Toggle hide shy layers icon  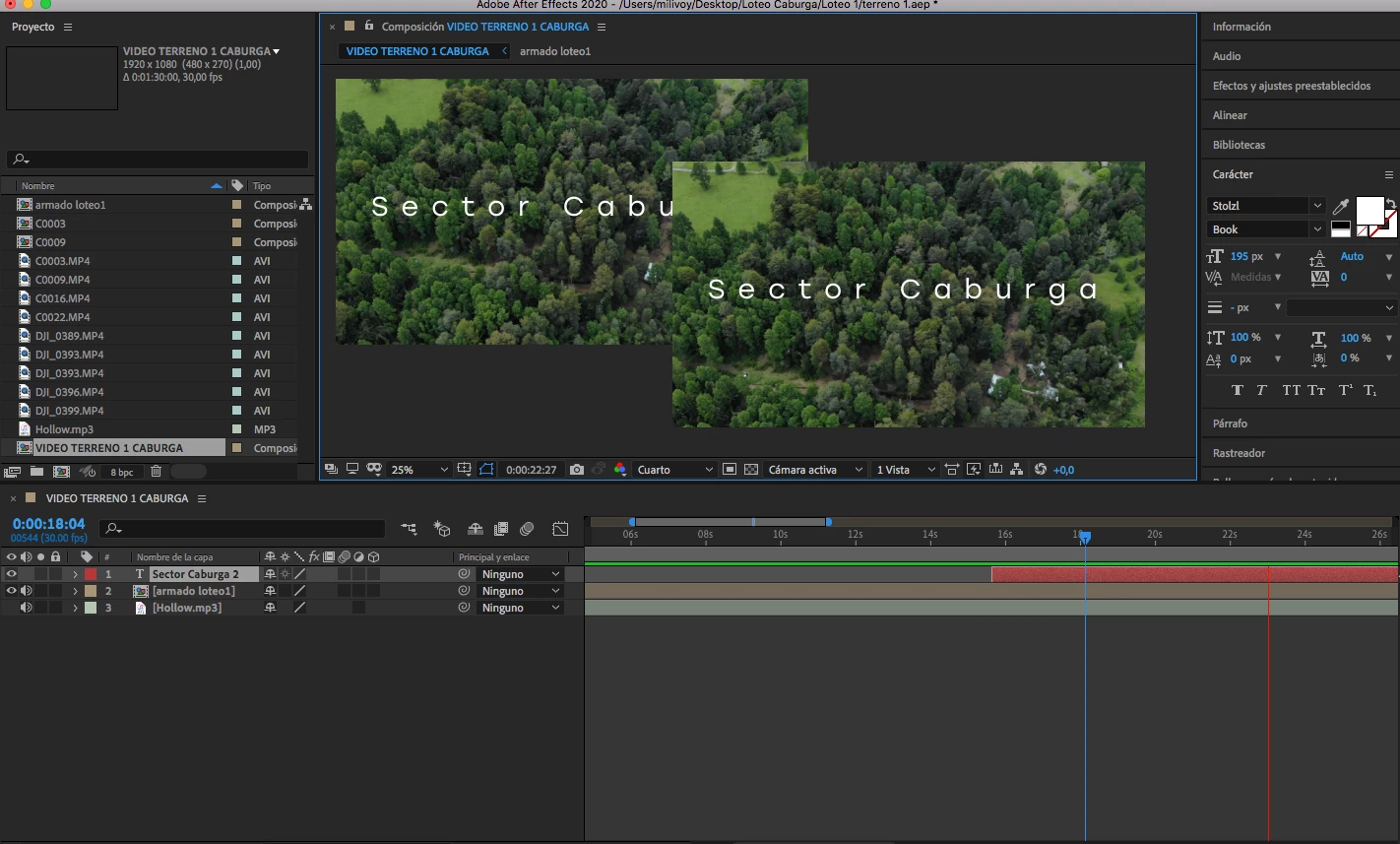pyautogui.click(x=475, y=529)
